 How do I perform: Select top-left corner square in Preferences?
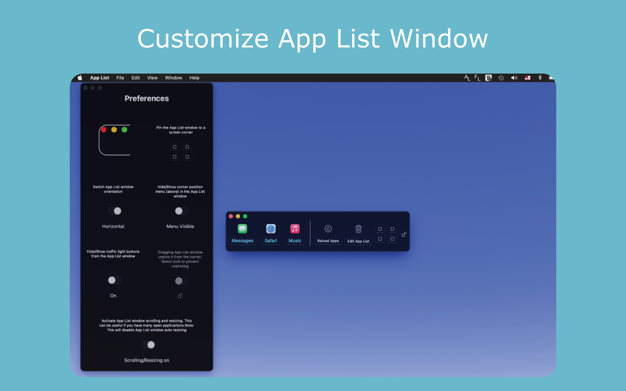(x=174, y=147)
